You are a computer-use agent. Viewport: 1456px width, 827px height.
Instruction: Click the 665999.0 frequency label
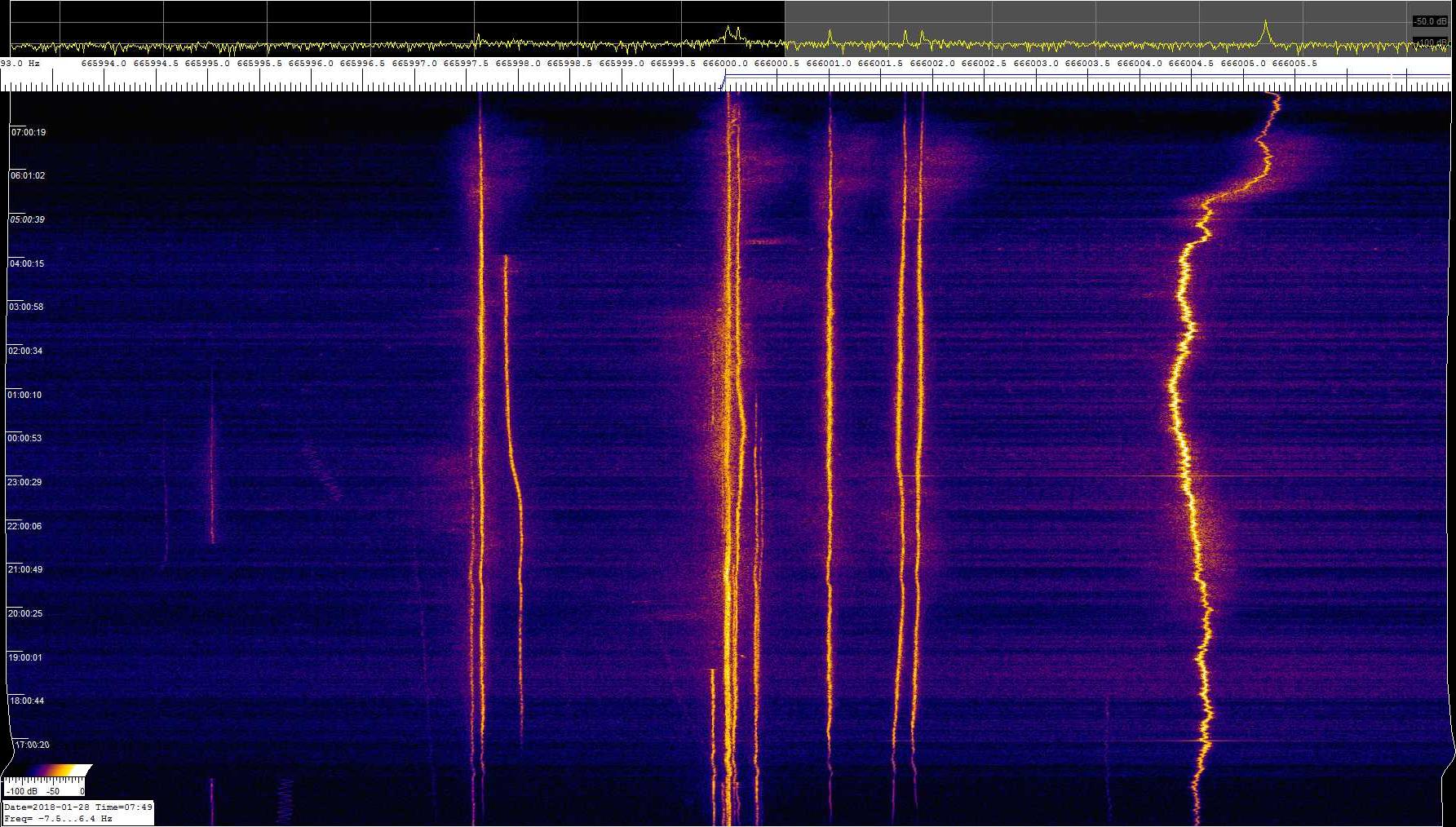[x=622, y=64]
